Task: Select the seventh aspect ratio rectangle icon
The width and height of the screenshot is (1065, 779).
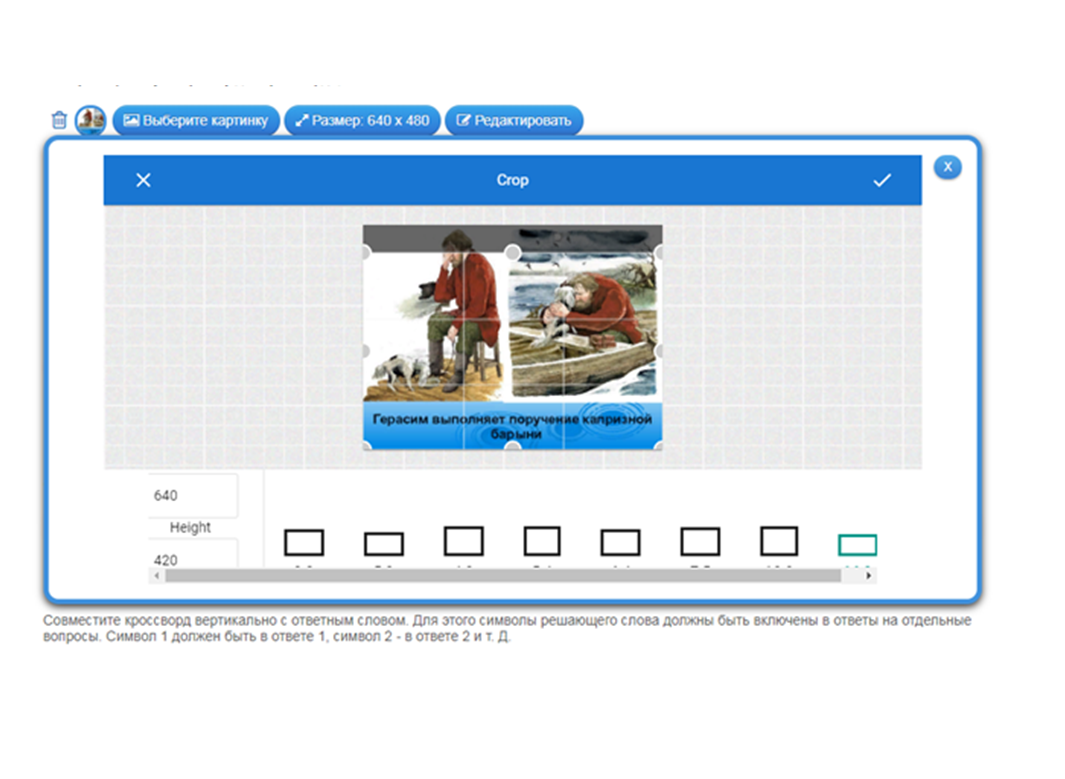Action: tap(779, 541)
